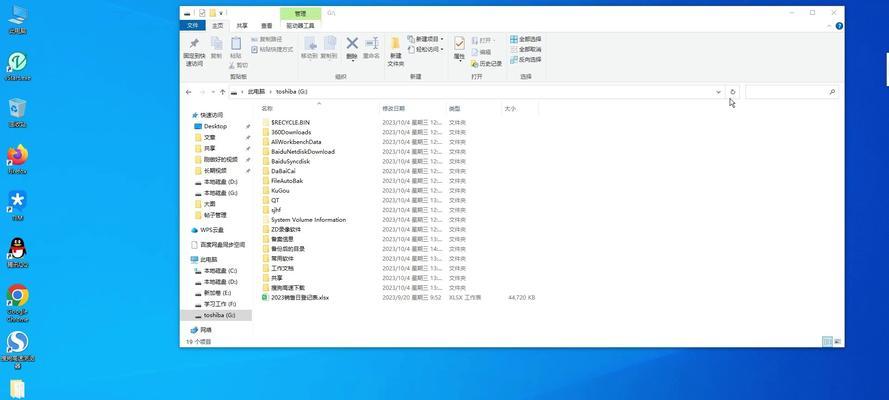Select Desktop in Quick access sidebar
The height and width of the screenshot is (400, 889).
click(x=215, y=126)
